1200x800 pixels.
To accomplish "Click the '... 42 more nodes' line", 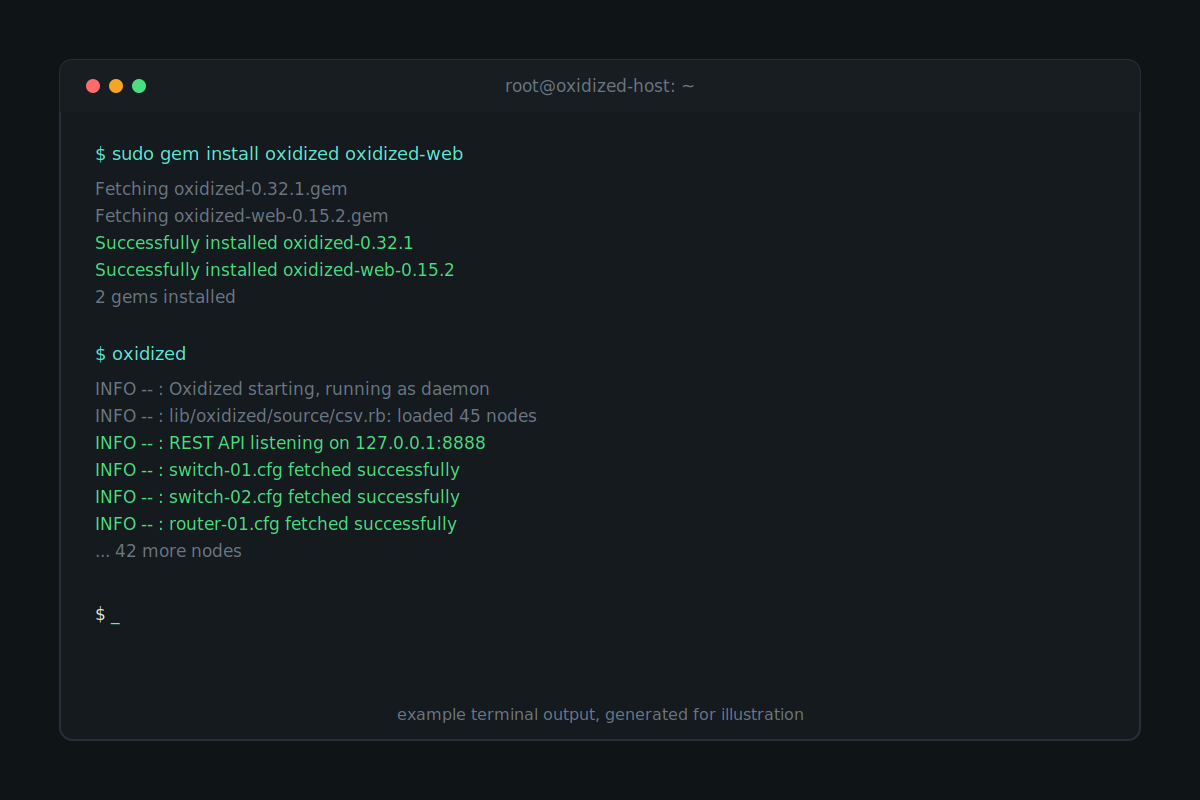I will click(x=168, y=551).
